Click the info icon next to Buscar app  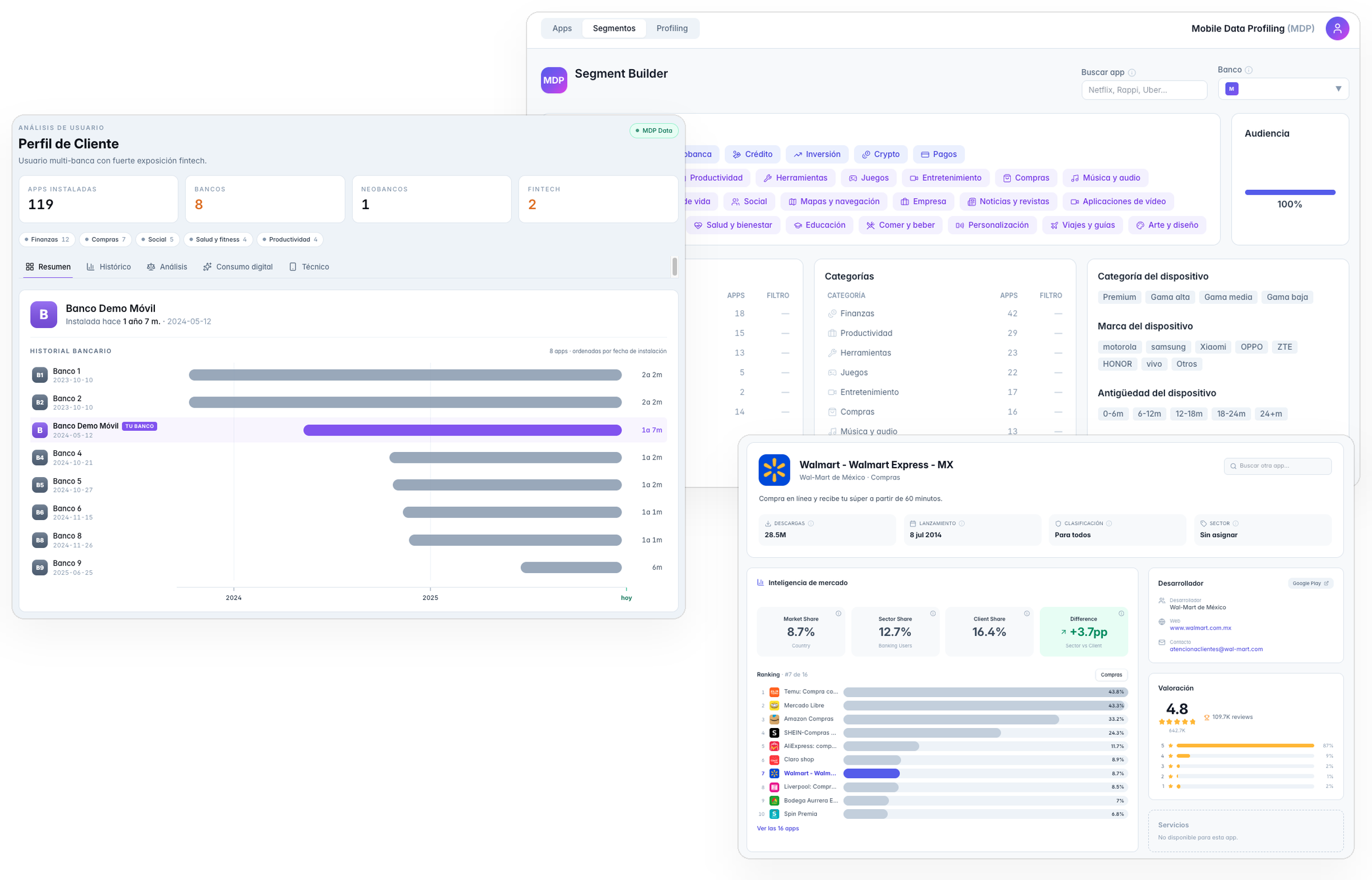1132,73
